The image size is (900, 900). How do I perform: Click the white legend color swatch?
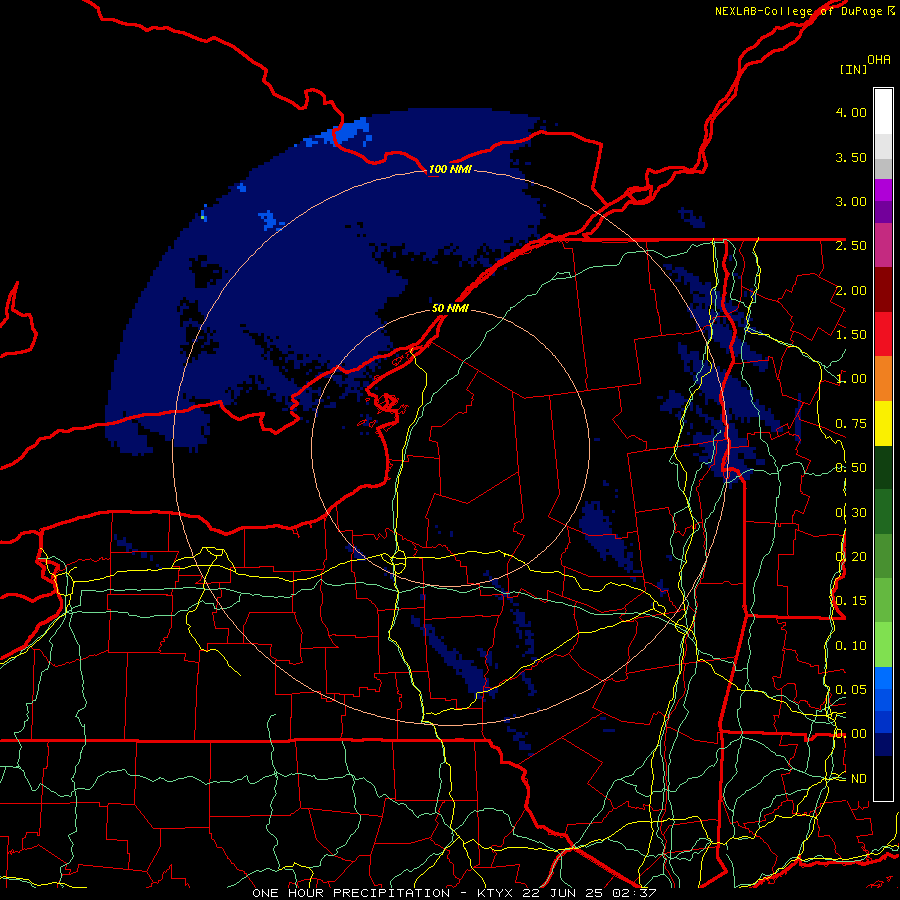point(883,112)
